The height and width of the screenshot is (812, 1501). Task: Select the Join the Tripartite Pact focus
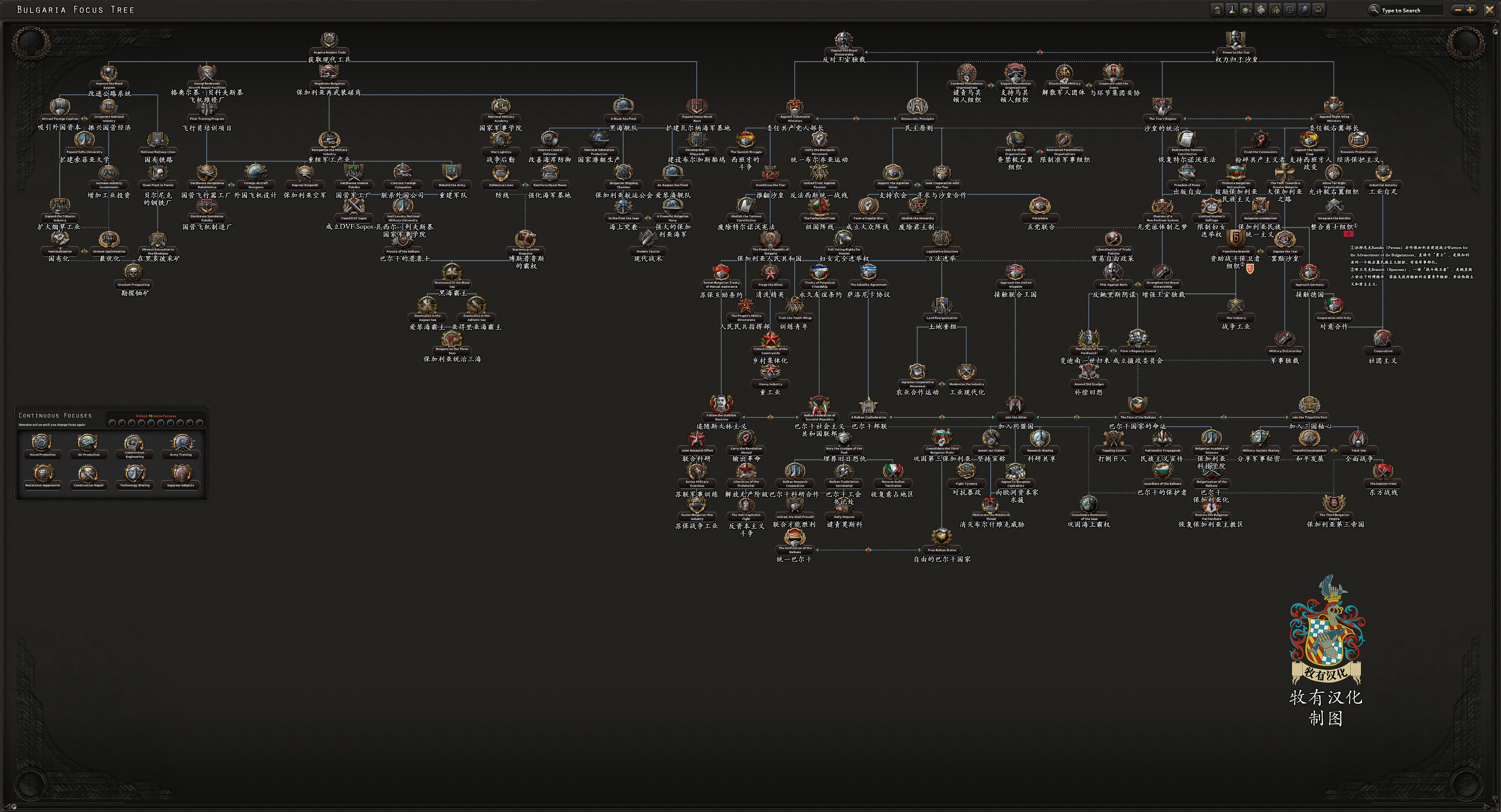pyautogui.click(x=1309, y=409)
